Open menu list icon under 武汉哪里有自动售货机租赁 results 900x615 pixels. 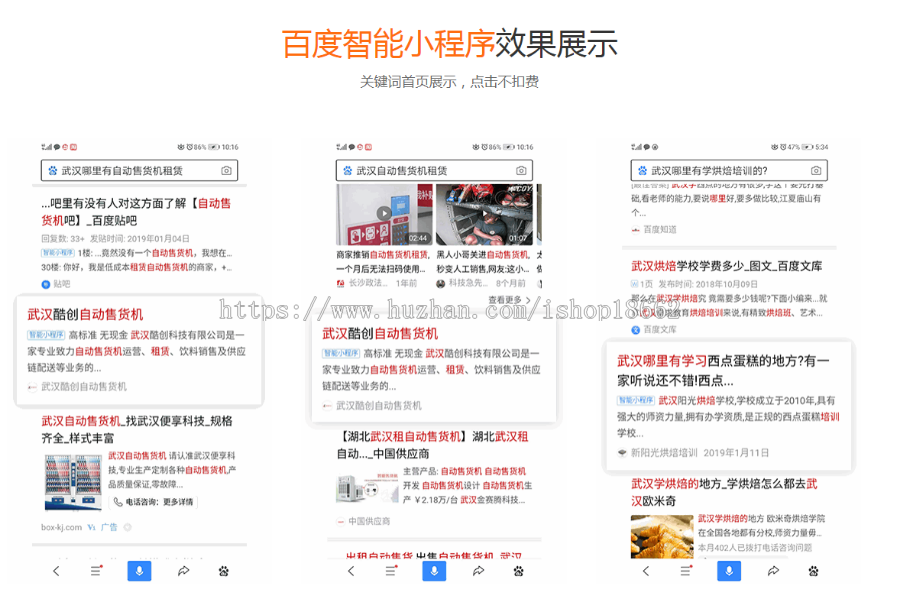tap(96, 571)
